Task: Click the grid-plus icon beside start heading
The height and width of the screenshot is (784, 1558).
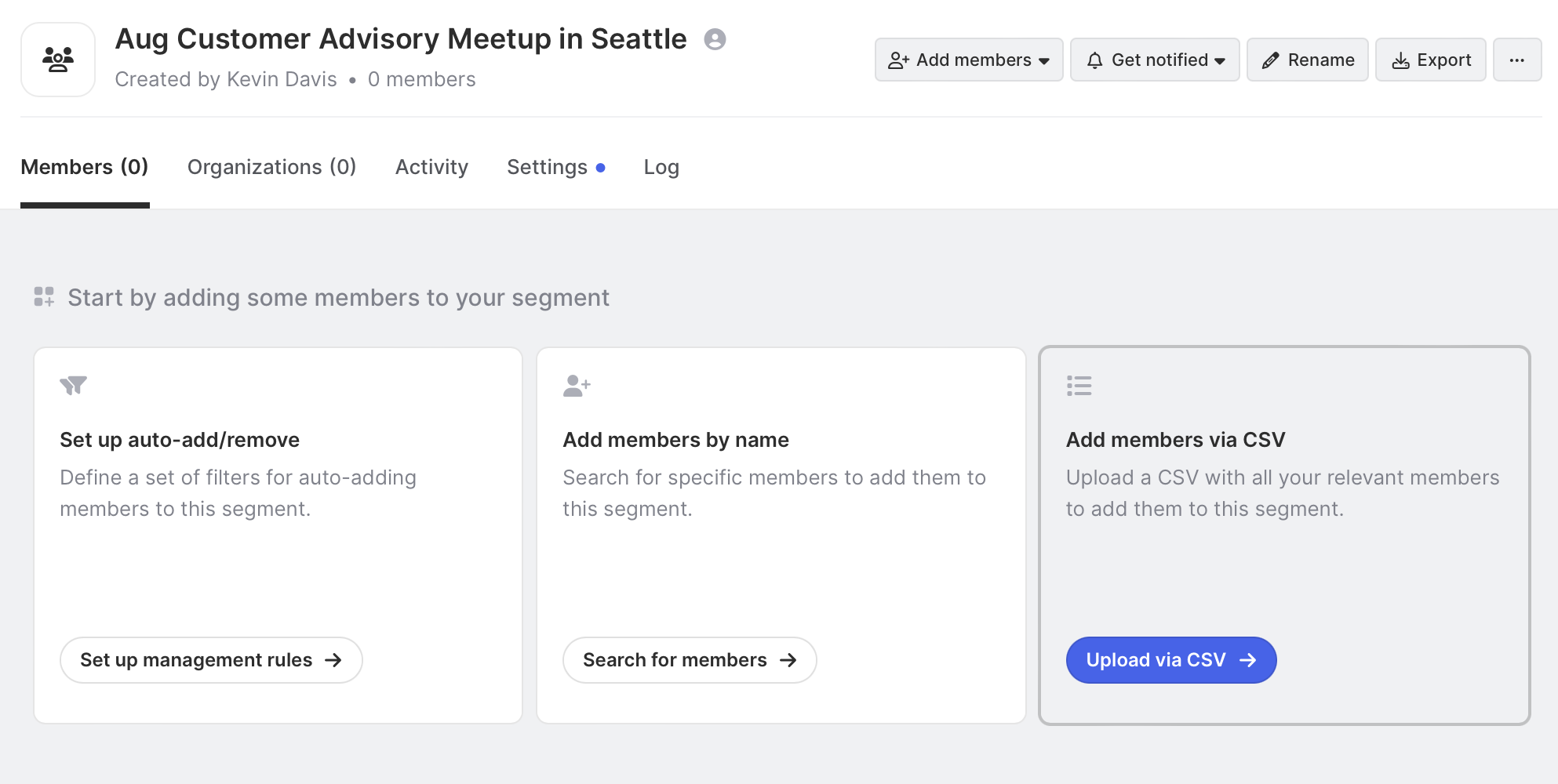Action: coord(44,297)
